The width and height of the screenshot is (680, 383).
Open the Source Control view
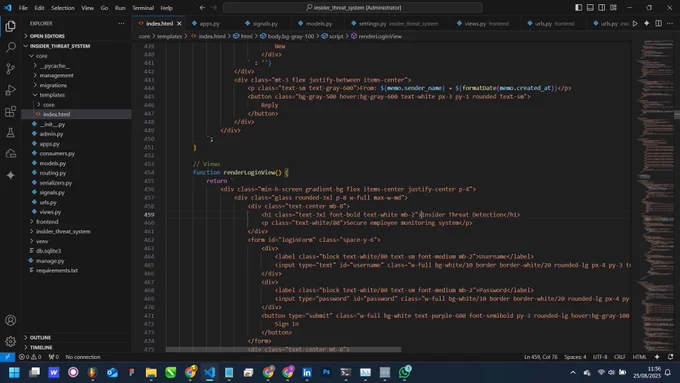pos(10,69)
